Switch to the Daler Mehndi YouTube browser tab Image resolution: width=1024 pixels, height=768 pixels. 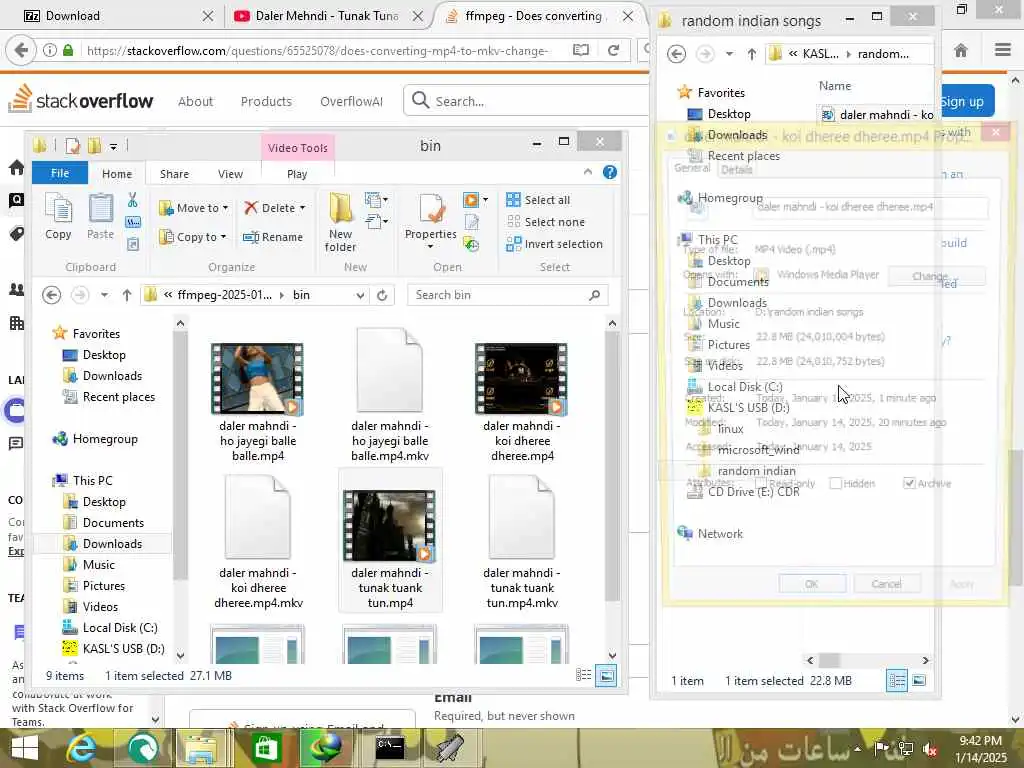[326, 16]
